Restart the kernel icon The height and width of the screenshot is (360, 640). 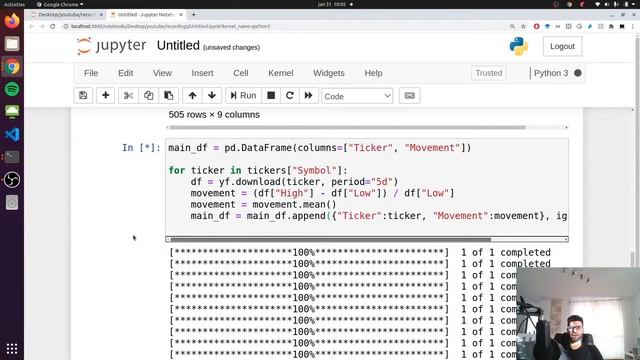[x=290, y=96]
